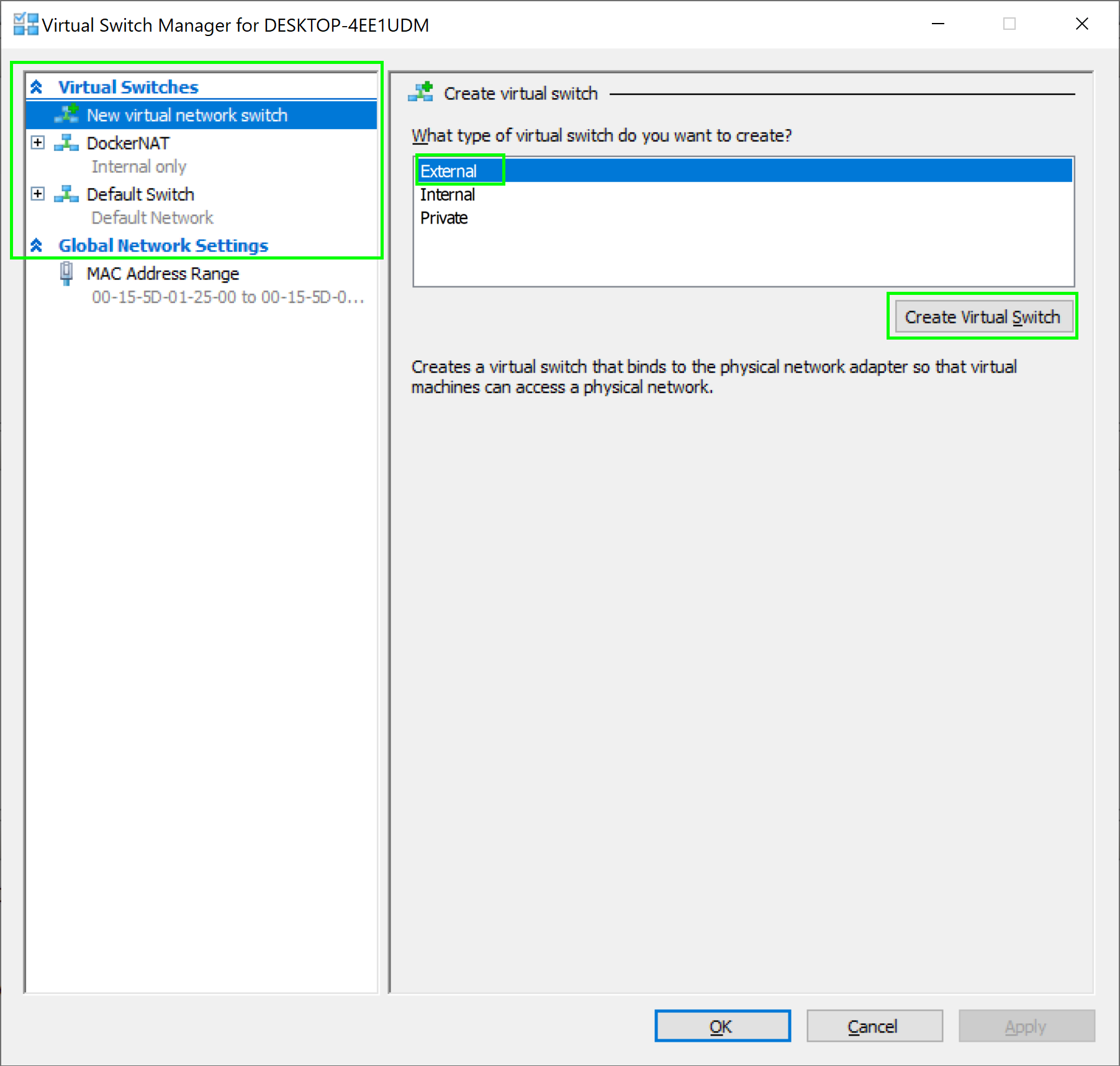Screen dimensions: 1120x1066
Task: Collapse the Global Network Settings section
Action: pyautogui.click(x=37, y=246)
